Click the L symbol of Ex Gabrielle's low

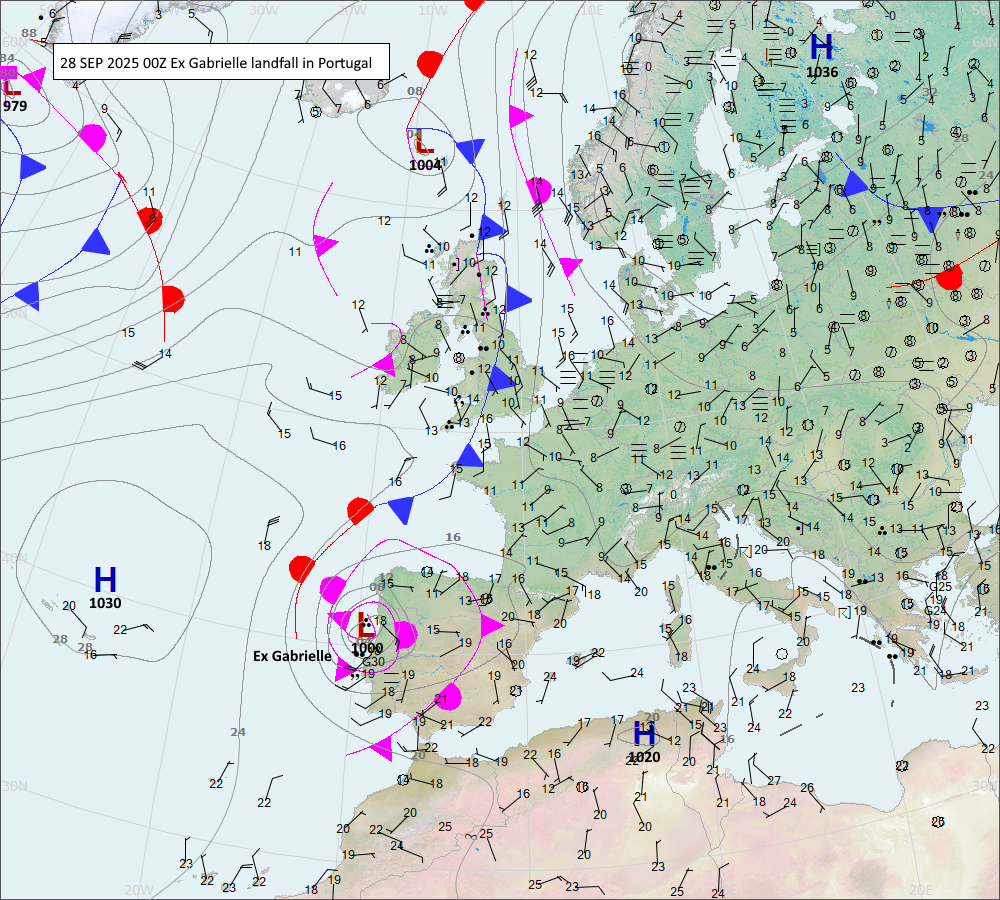tap(366, 627)
